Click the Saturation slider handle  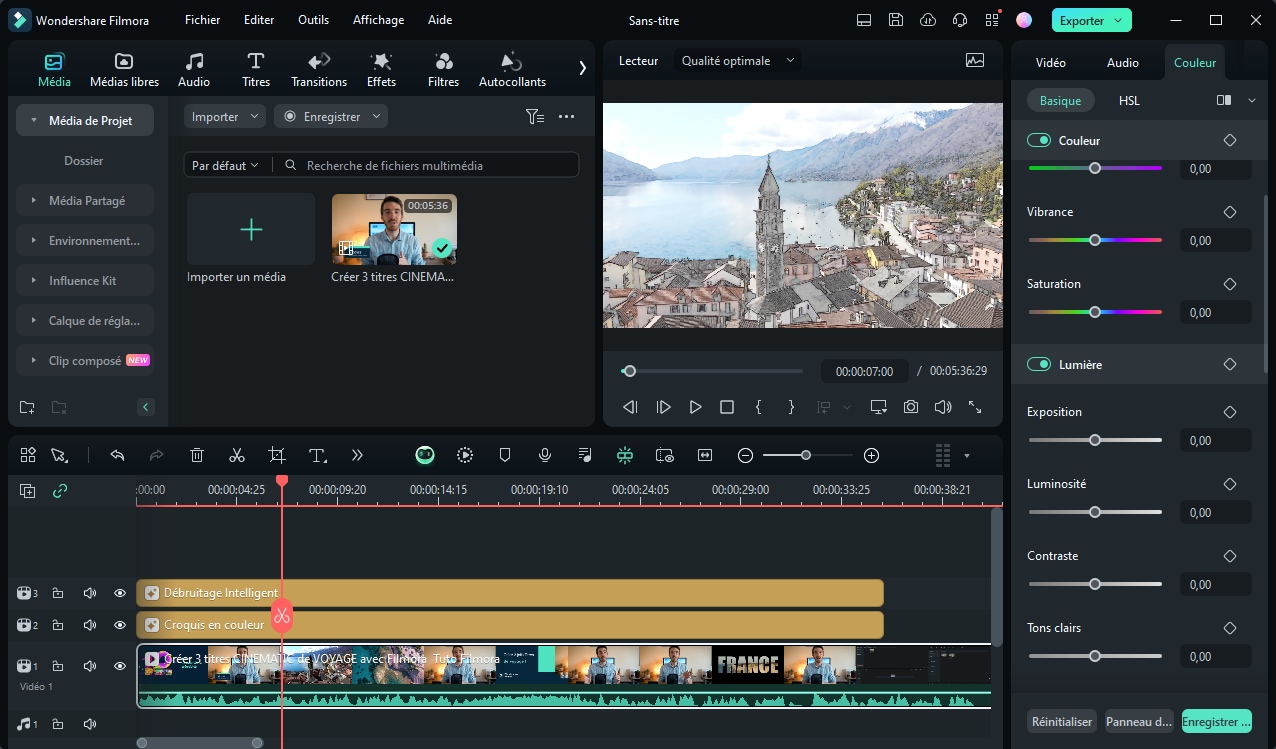click(1095, 312)
